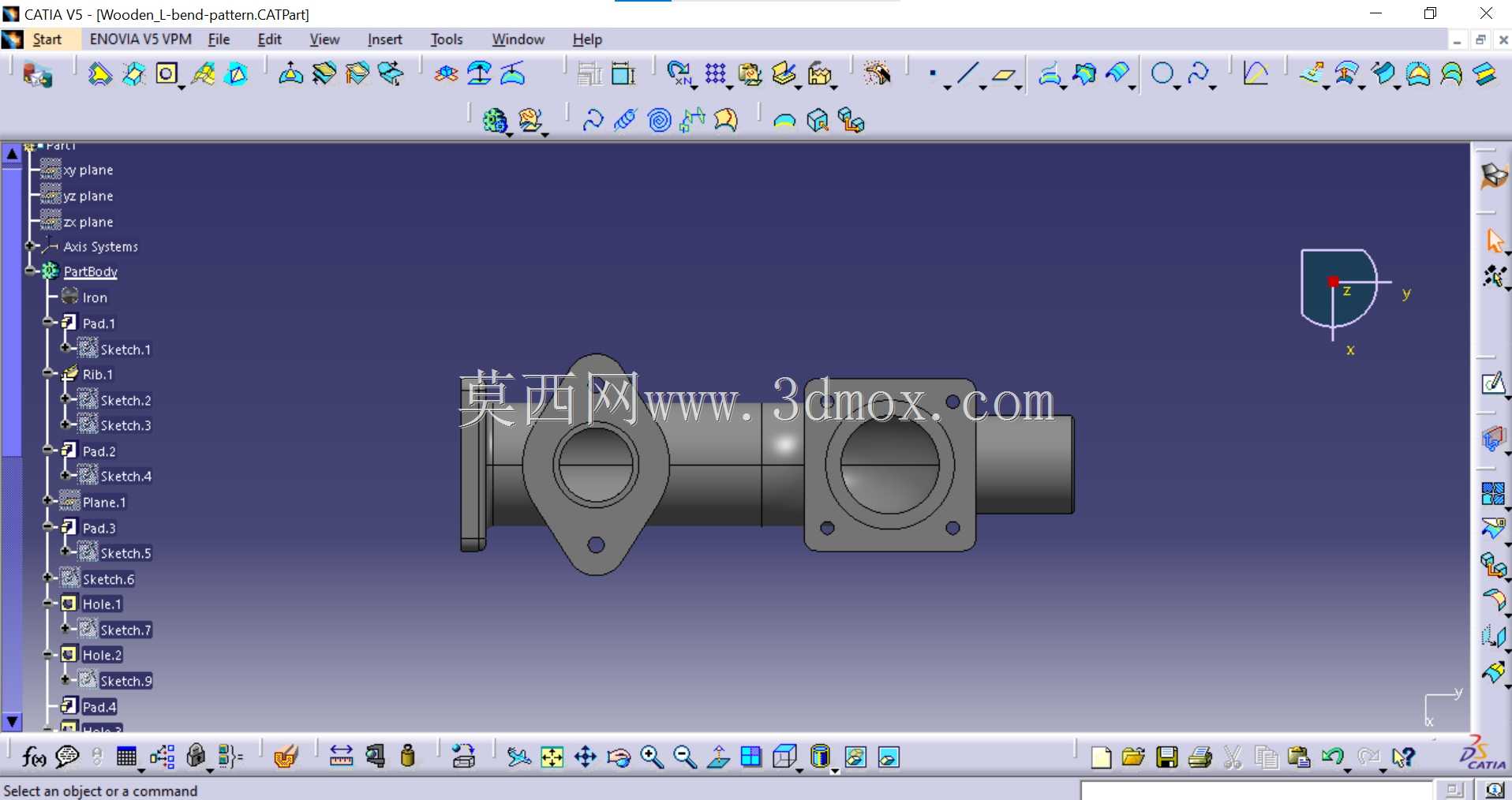This screenshot has height=800, width=1512.
Task: Toggle Fly Mode airplane icon
Action: tap(518, 757)
